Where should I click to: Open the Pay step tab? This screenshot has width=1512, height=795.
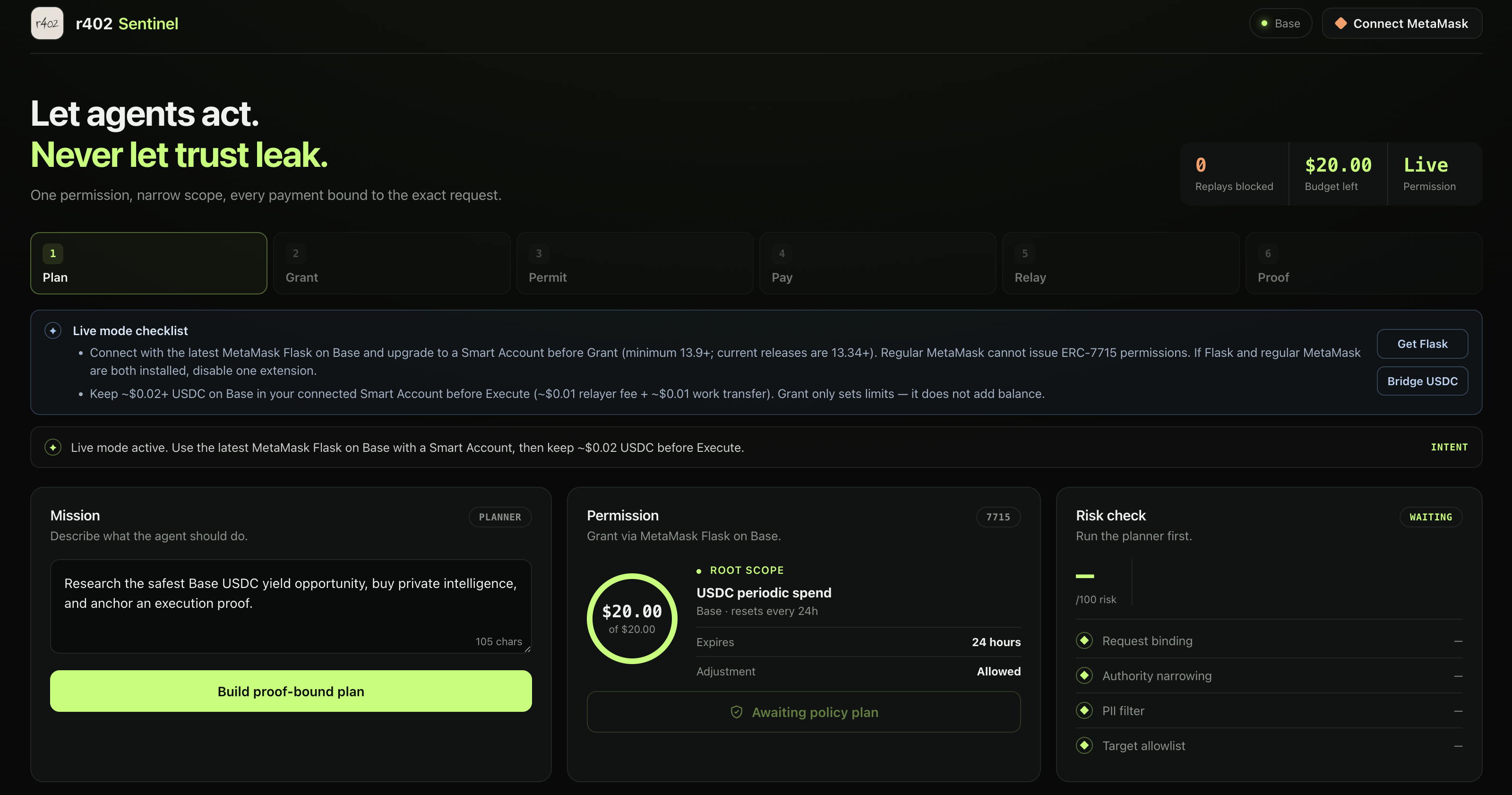point(877,263)
